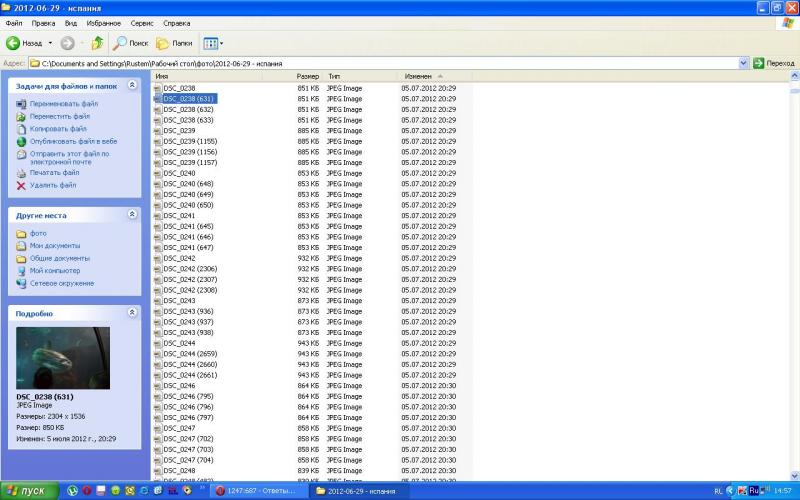Select file DSC_0240 (648)
Viewport: 800px width, 500px height.
pyautogui.click(x=188, y=184)
